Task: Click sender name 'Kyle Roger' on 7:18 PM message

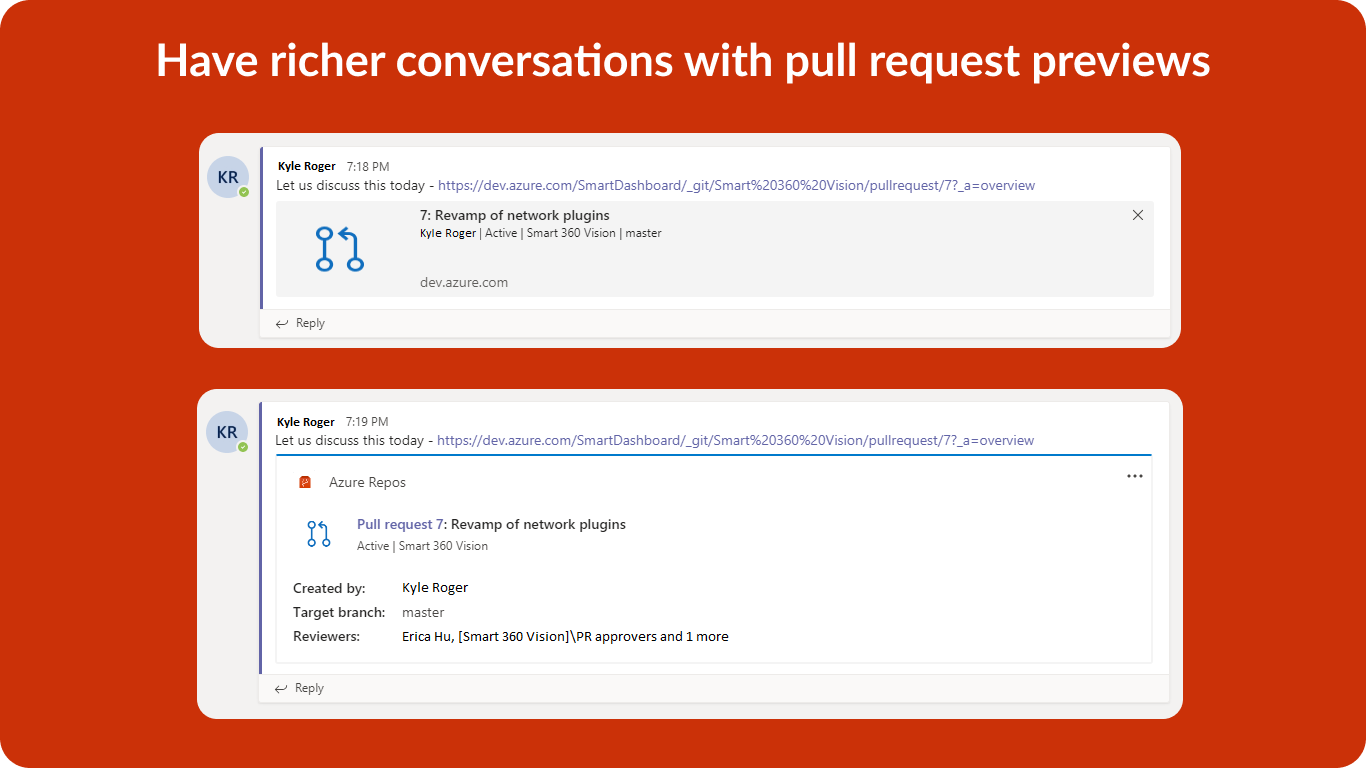Action: point(307,166)
